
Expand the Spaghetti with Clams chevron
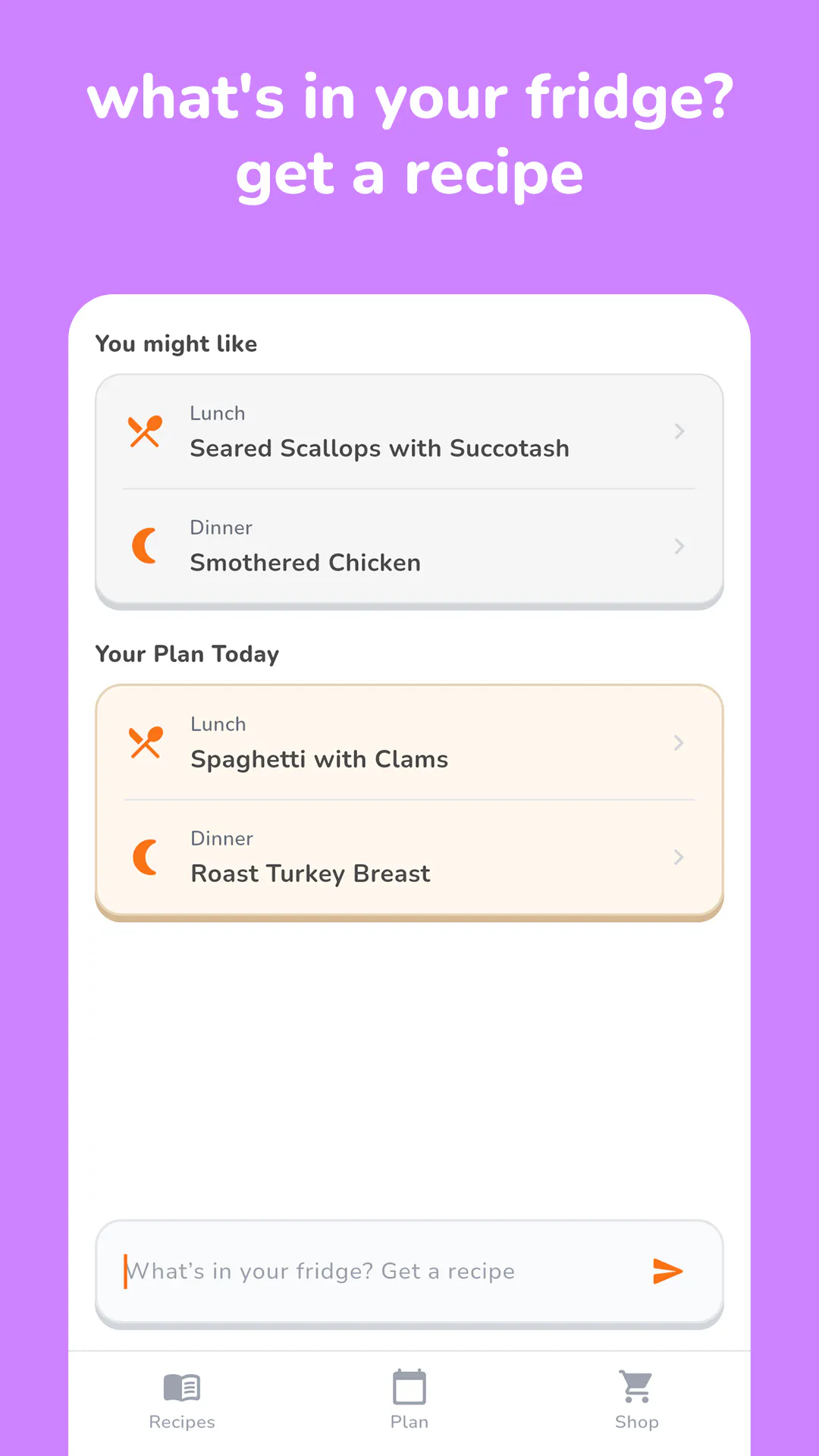coord(679,742)
